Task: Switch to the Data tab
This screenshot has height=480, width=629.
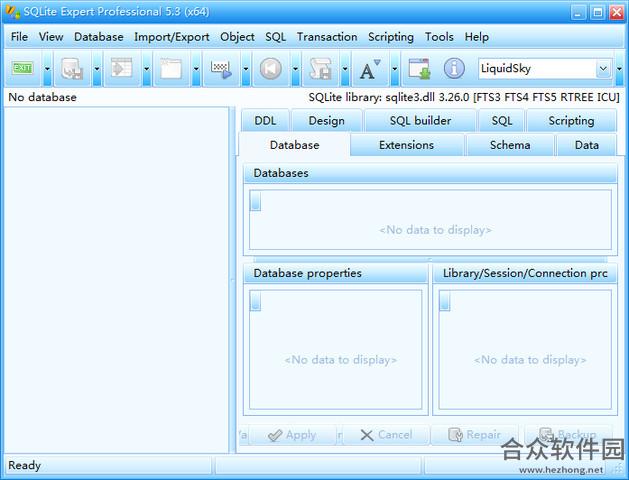Action: [586, 145]
